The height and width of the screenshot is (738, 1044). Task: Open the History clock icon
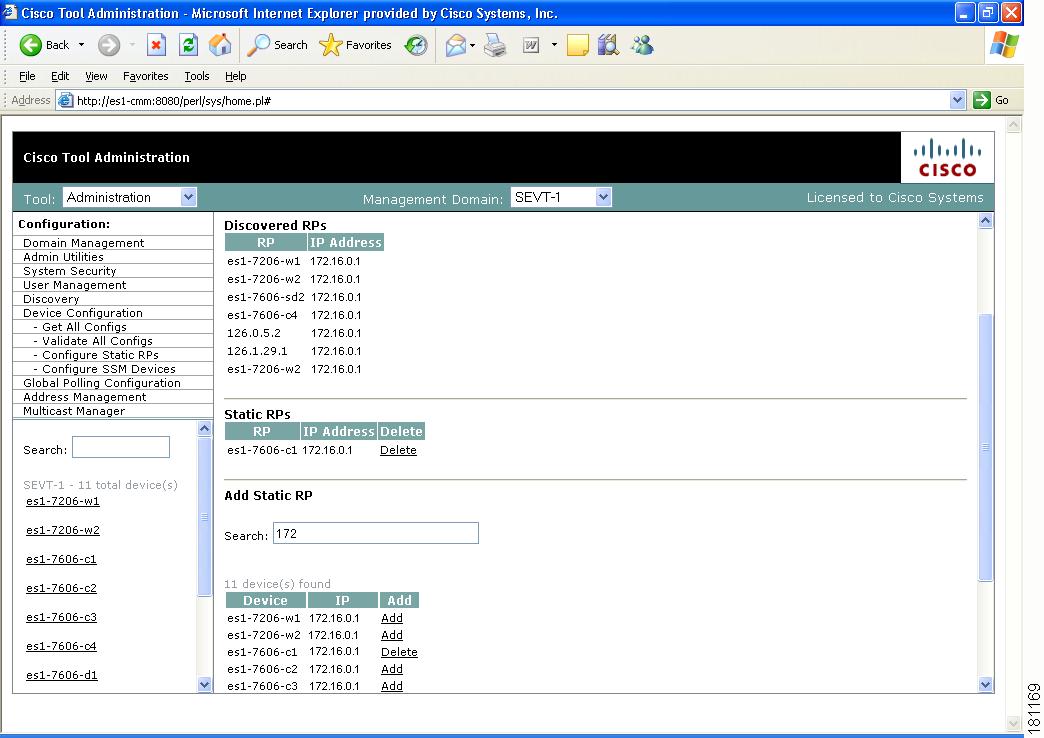tap(416, 45)
